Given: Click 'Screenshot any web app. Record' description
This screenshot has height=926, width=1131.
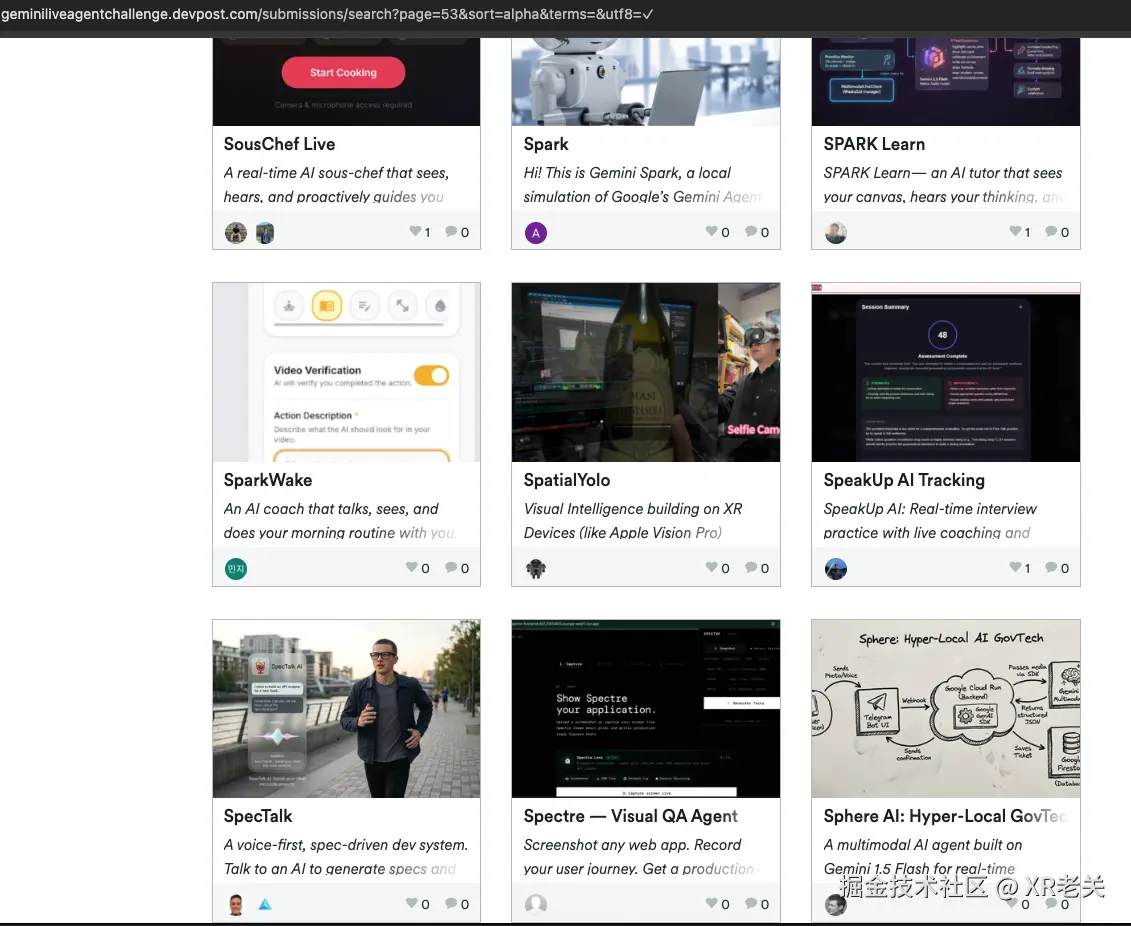Looking at the screenshot, I should 632,845.
